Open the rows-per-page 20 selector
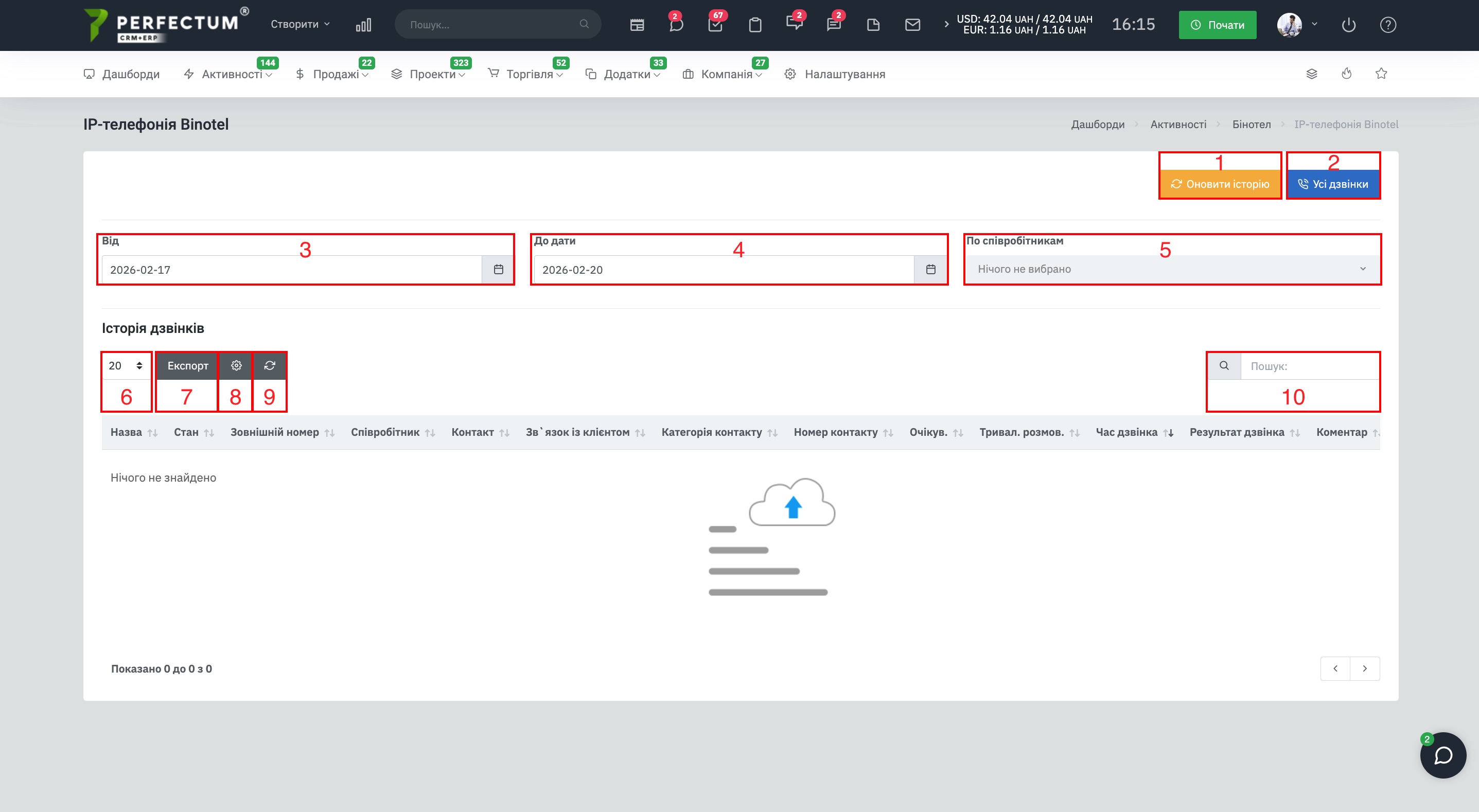1479x812 pixels. (x=126, y=366)
